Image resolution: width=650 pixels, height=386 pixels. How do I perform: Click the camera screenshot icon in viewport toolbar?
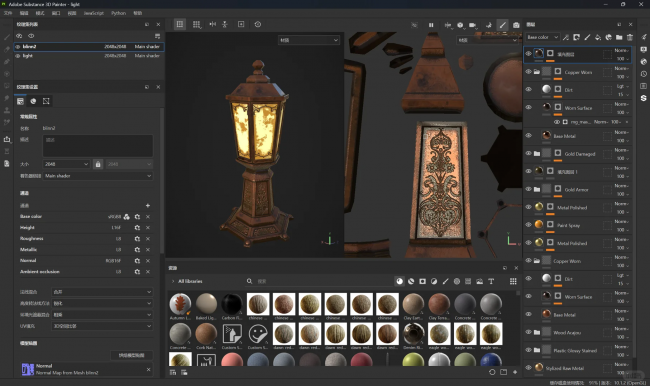click(516, 25)
